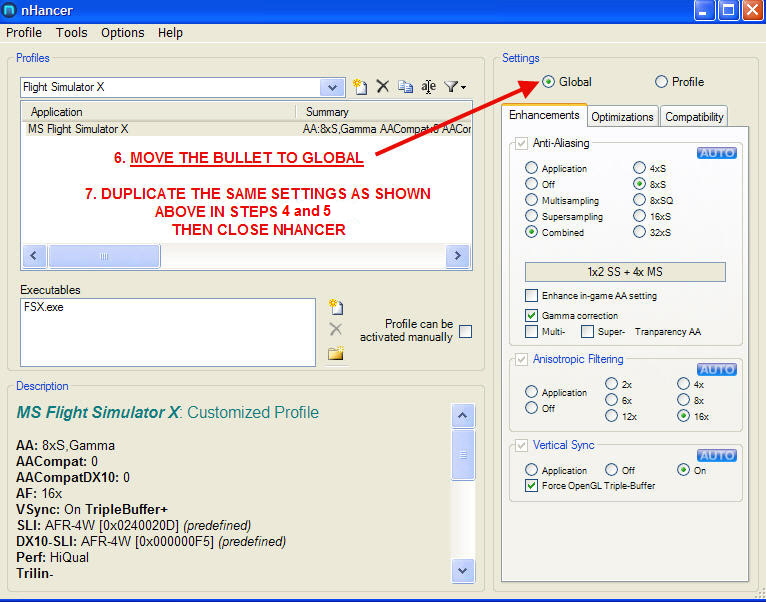The image size is (766, 602).
Task: Check Profile can be activated manually
Action: point(466,331)
